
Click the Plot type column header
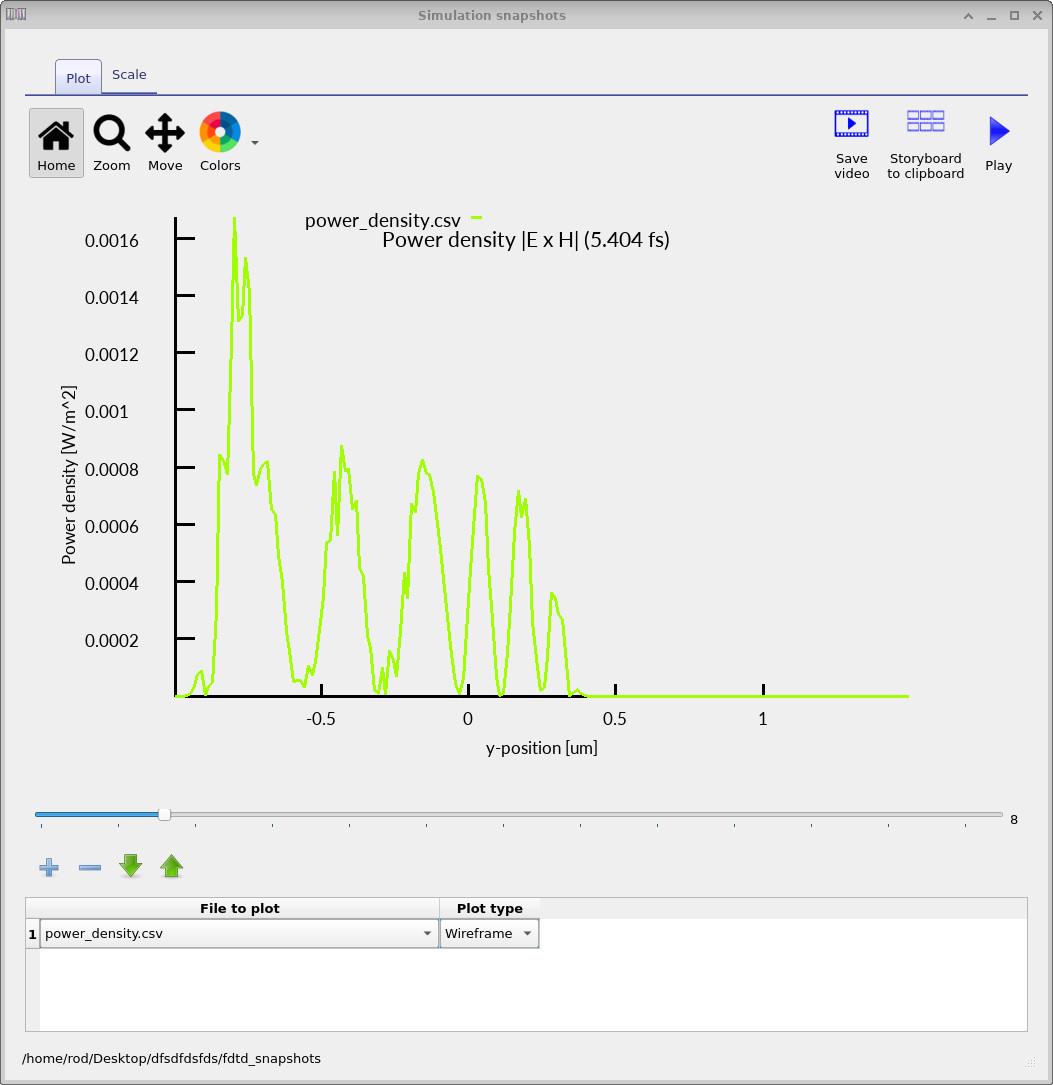pos(489,909)
